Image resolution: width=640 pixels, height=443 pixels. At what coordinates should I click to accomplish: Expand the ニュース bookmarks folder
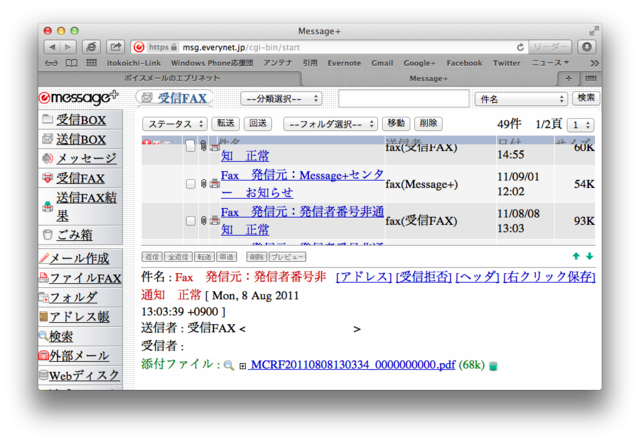[x=550, y=63]
